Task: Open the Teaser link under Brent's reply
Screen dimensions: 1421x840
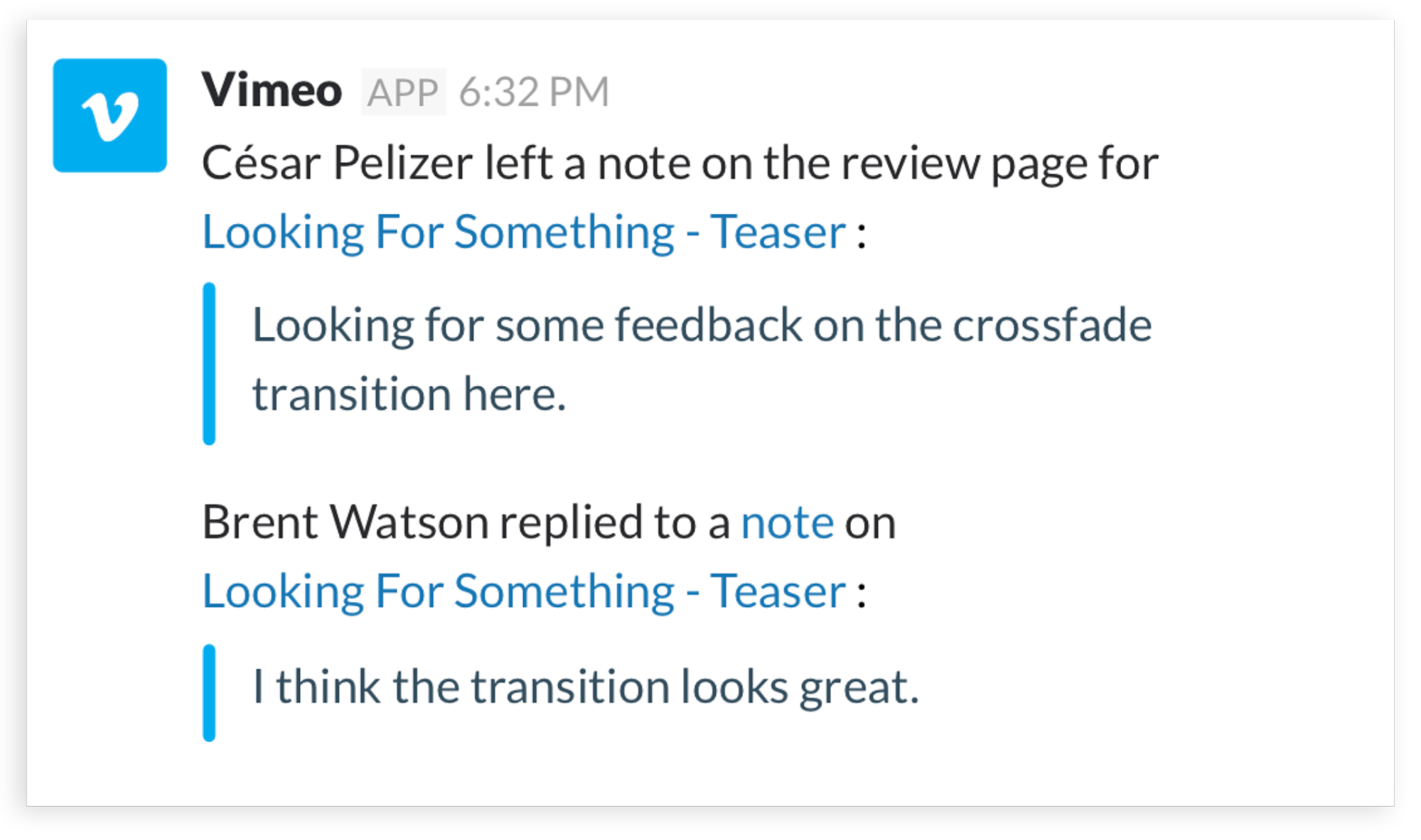Action: coord(524,591)
